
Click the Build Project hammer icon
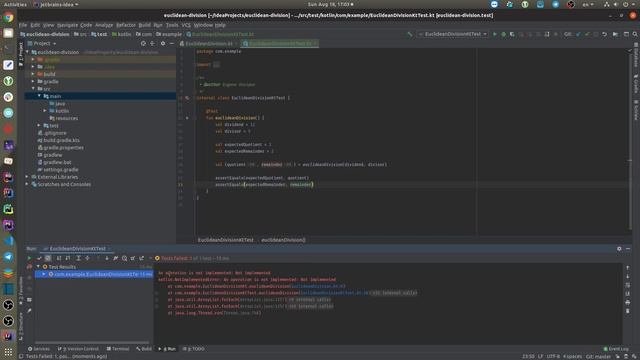pos(410,34)
